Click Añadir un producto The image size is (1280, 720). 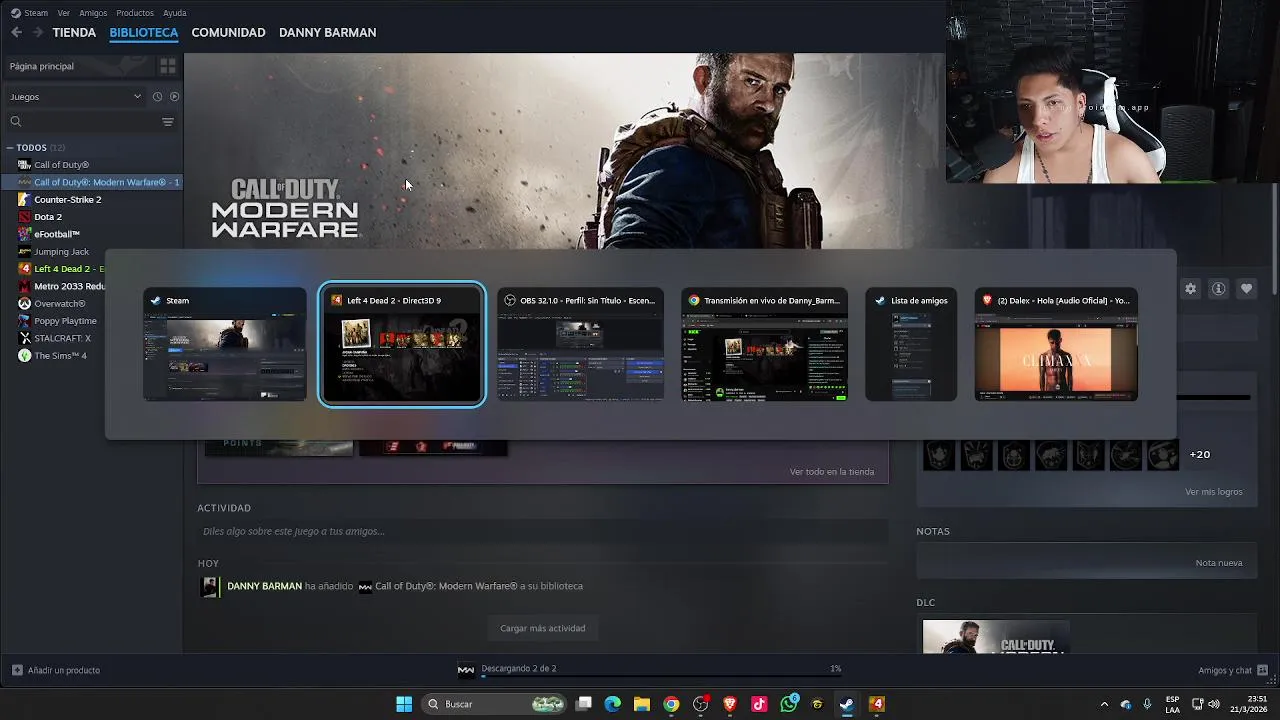click(x=56, y=670)
